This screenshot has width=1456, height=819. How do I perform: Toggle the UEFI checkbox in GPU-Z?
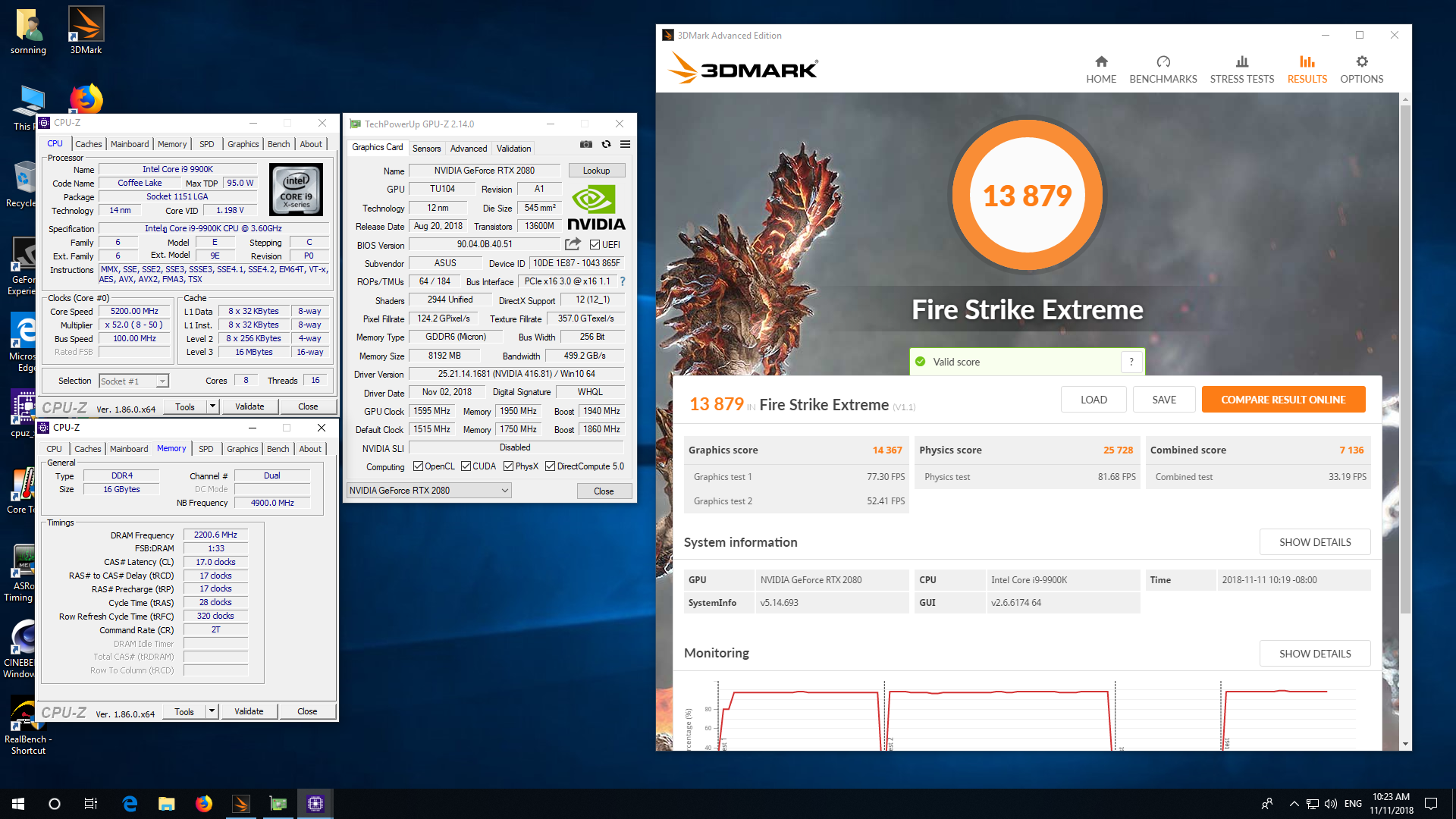(595, 244)
